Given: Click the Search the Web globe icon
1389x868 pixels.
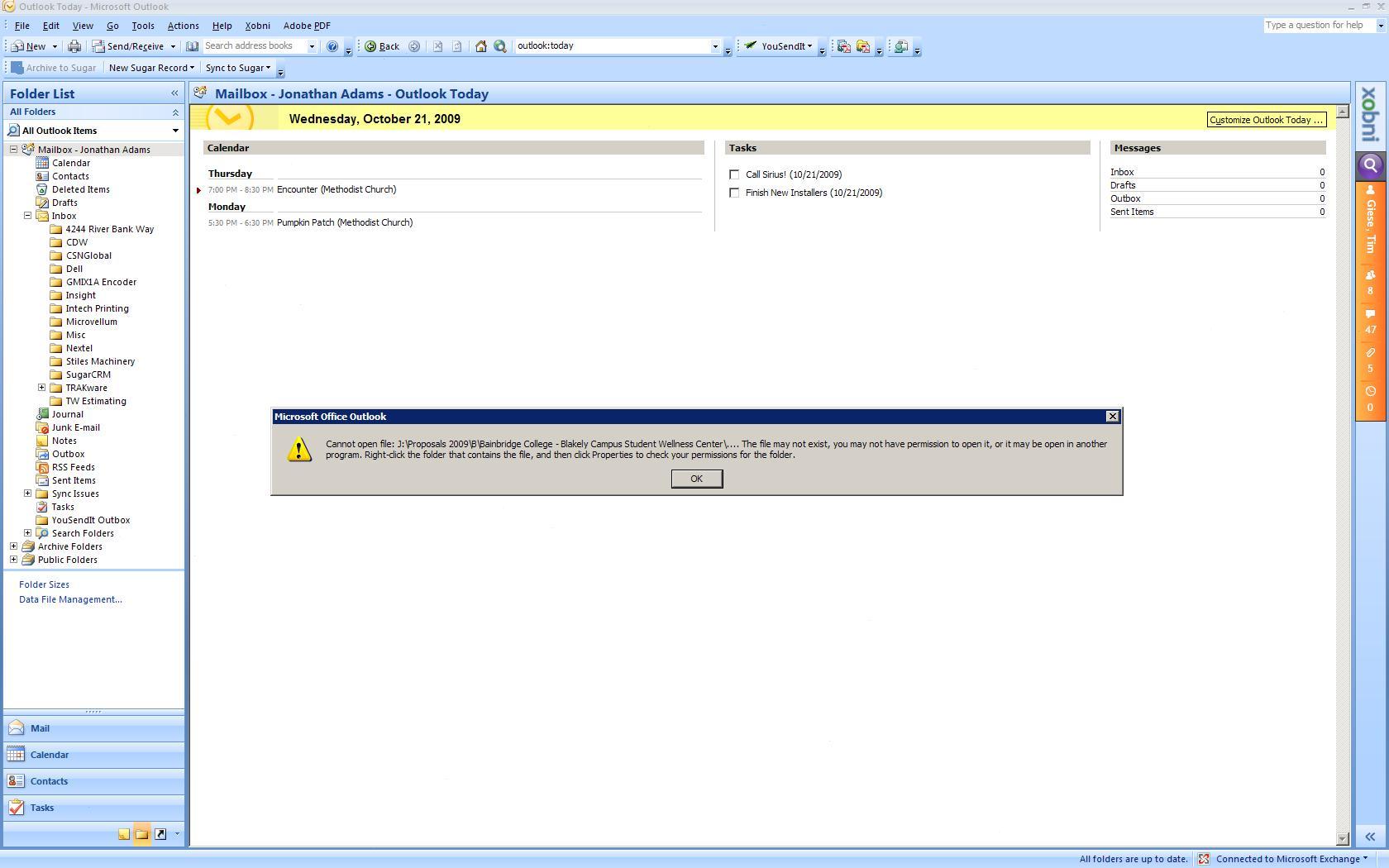Looking at the screenshot, I should click(500, 46).
